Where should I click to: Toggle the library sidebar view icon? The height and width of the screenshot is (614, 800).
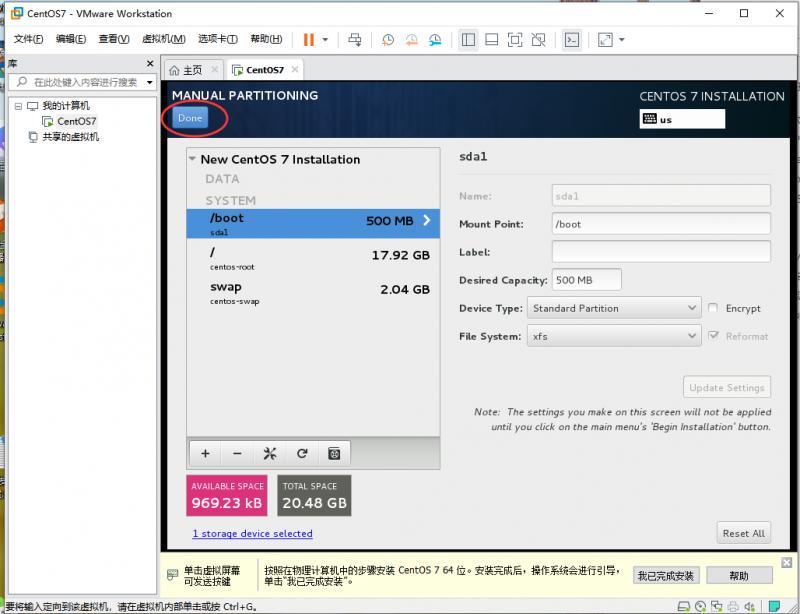click(468, 40)
